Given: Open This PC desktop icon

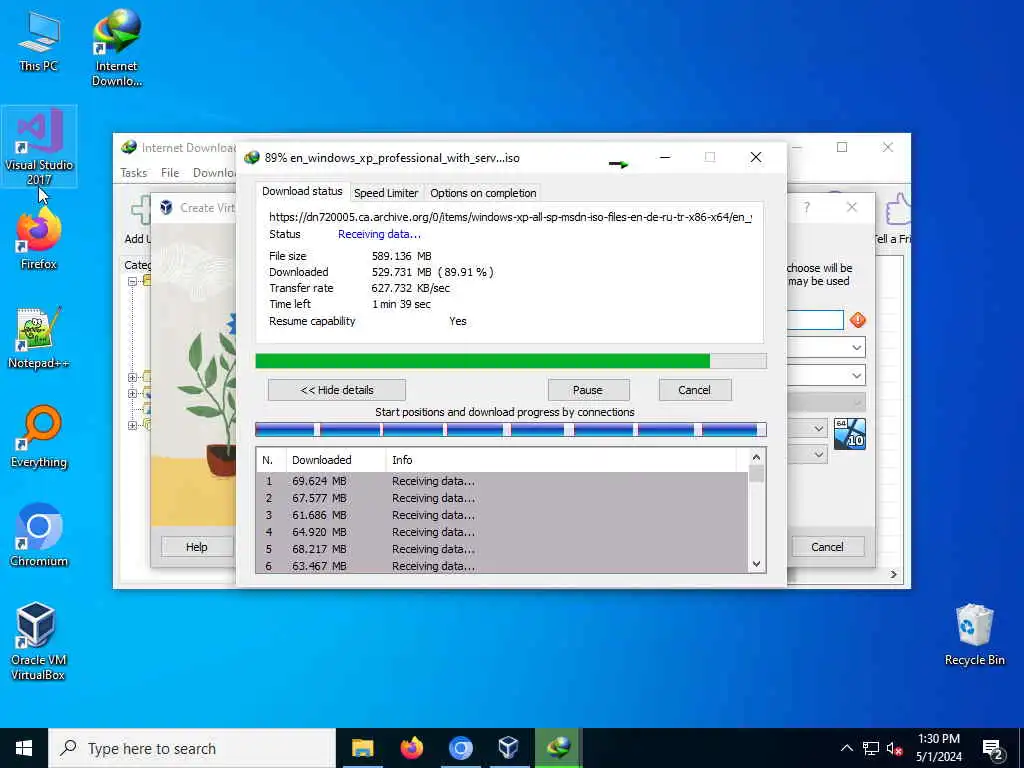Looking at the screenshot, I should pyautogui.click(x=39, y=42).
